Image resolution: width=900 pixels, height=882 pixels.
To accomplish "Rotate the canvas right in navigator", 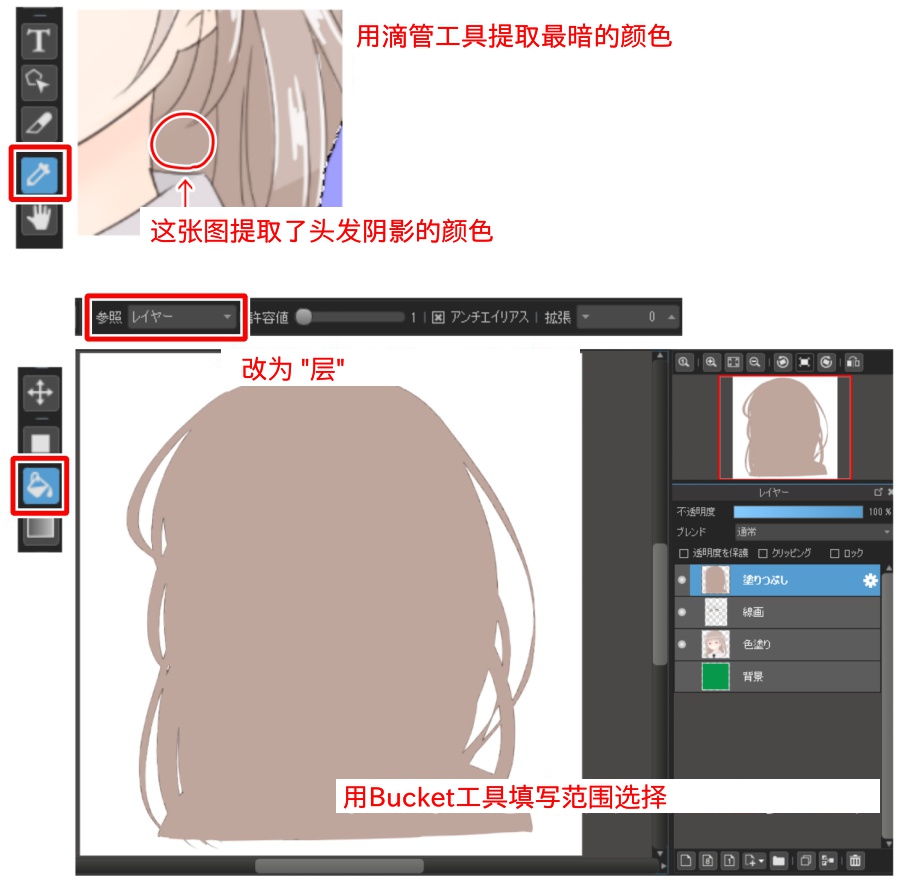I will click(x=826, y=363).
